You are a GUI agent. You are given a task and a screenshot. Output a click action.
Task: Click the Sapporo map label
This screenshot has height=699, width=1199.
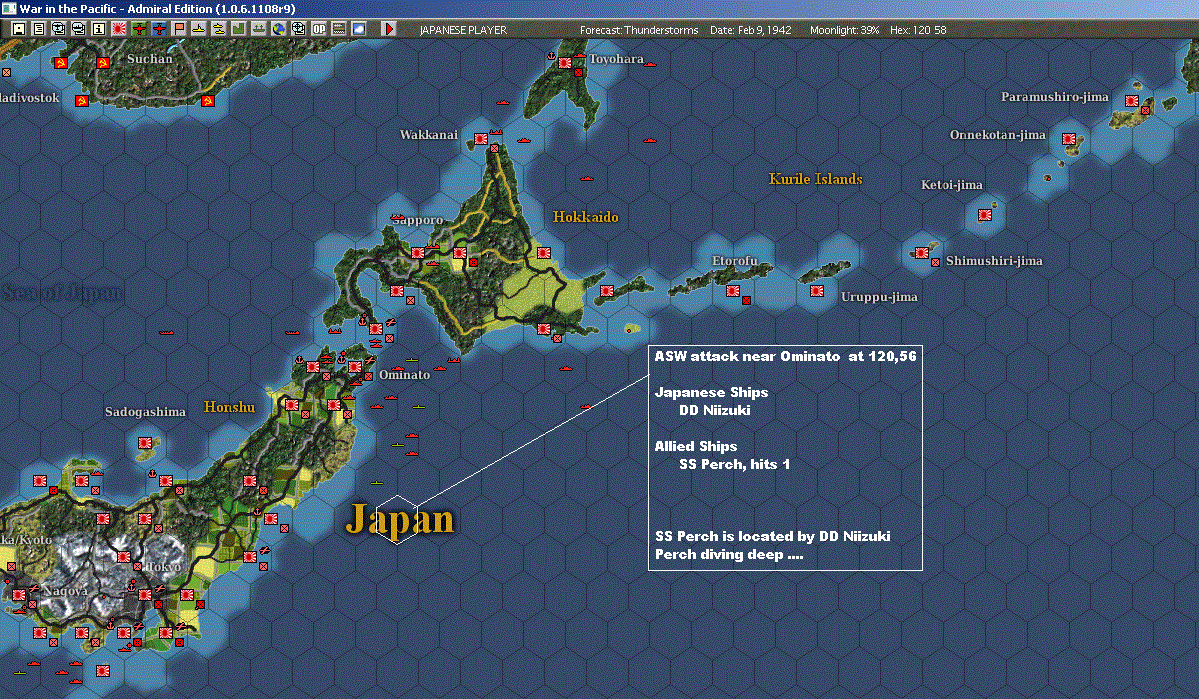point(418,220)
